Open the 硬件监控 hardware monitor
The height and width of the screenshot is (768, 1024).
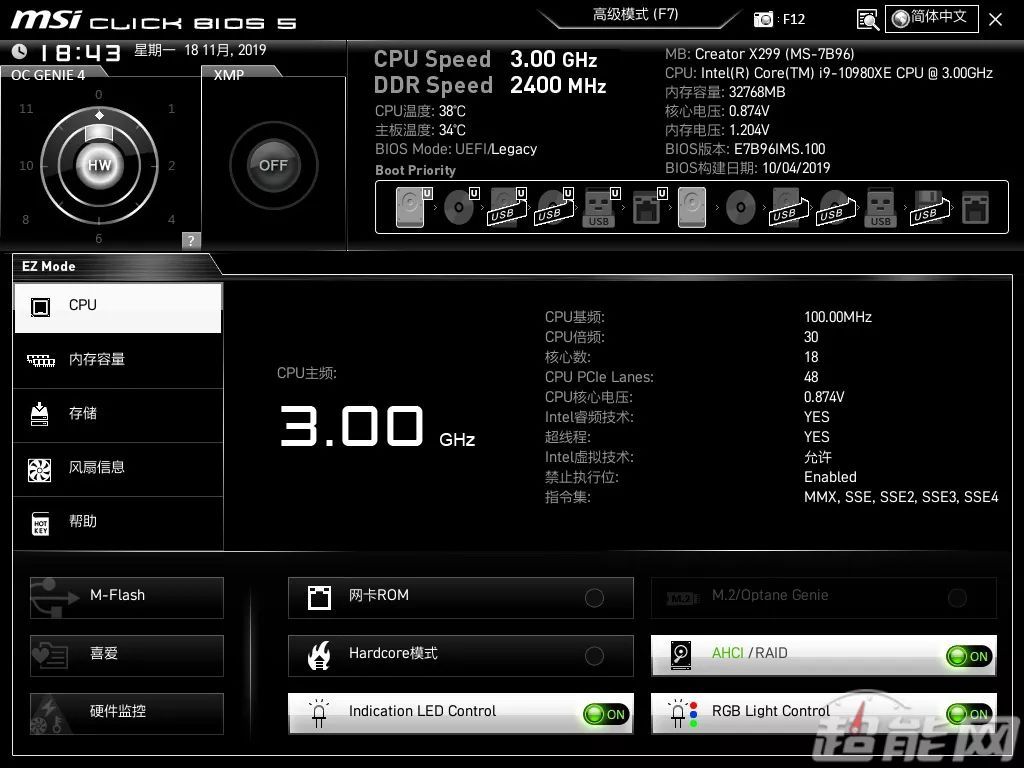pyautogui.click(x=127, y=713)
